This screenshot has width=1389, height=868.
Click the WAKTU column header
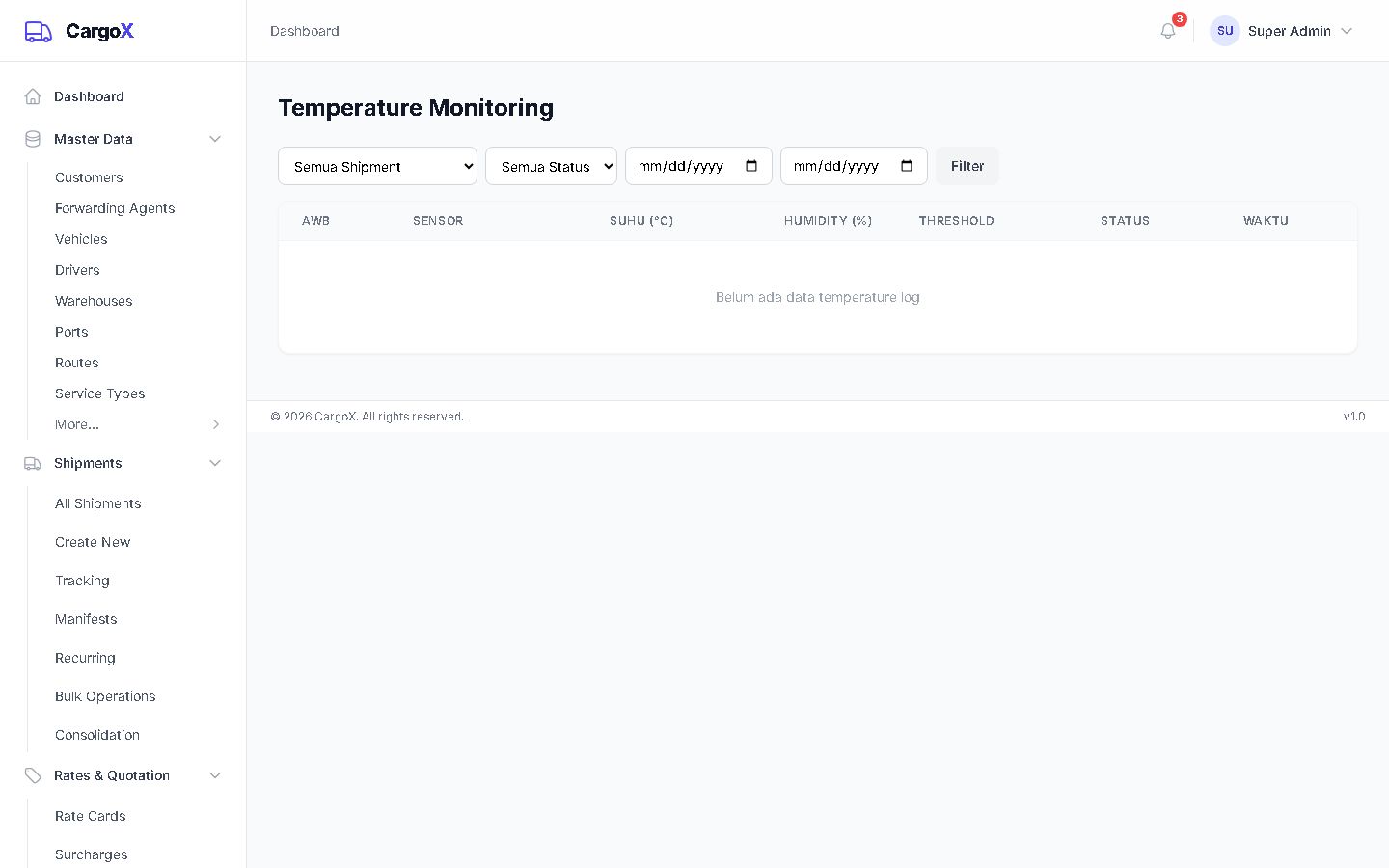click(x=1266, y=221)
